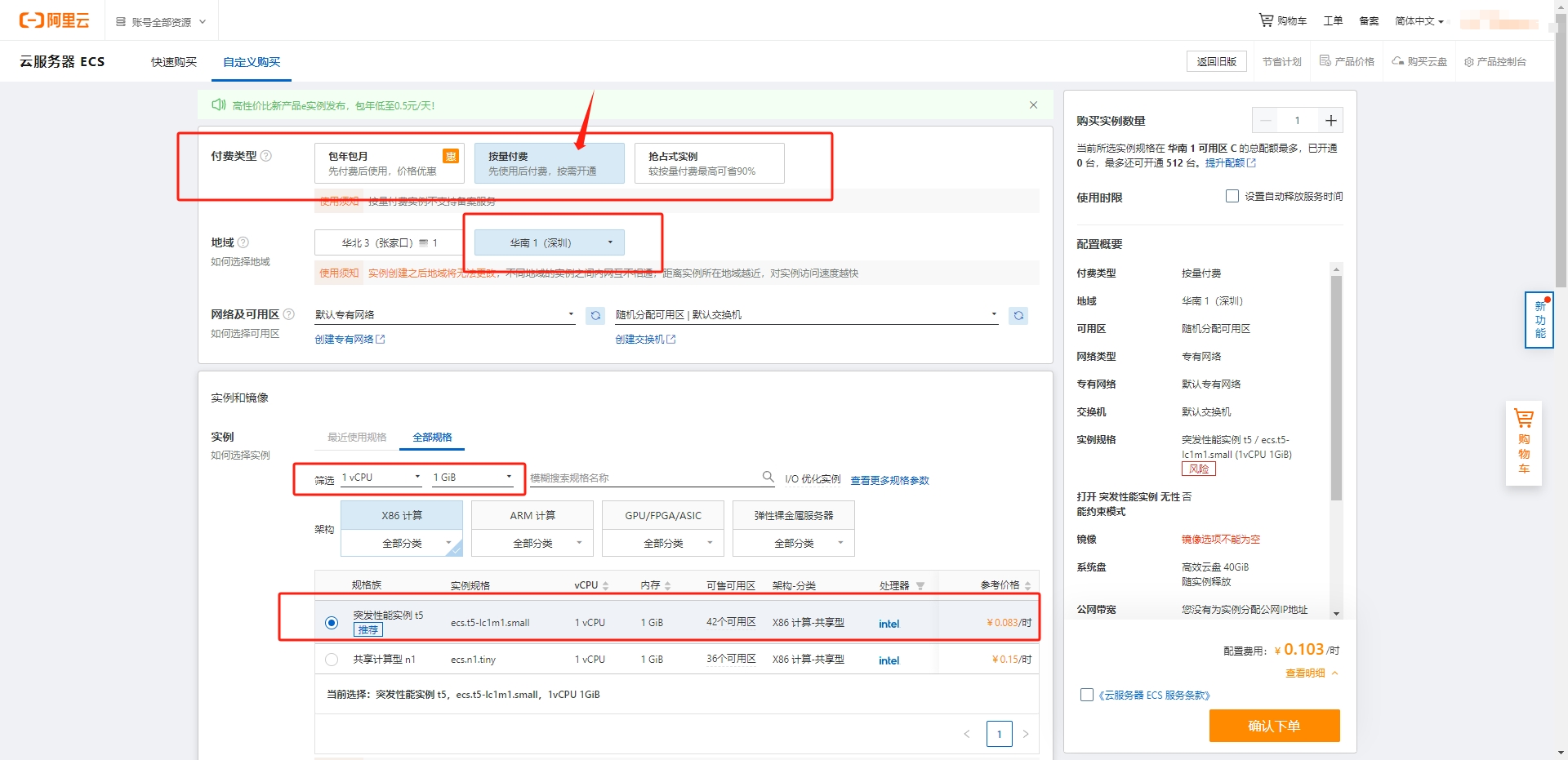Open 华南 1 (深圳) region dropdown
Image resolution: width=1568 pixels, height=760 pixels.
tap(550, 242)
